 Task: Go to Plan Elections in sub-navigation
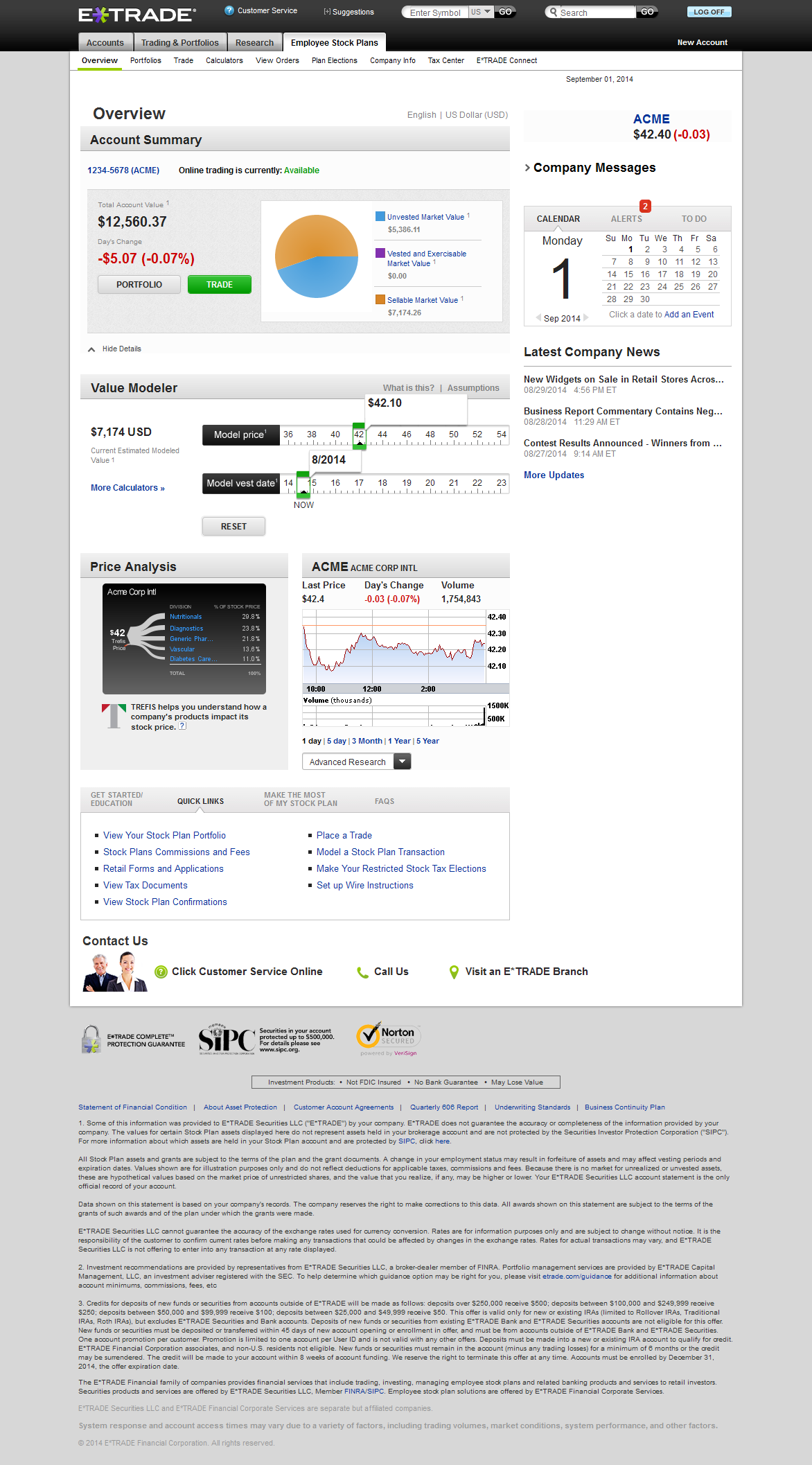tap(335, 60)
